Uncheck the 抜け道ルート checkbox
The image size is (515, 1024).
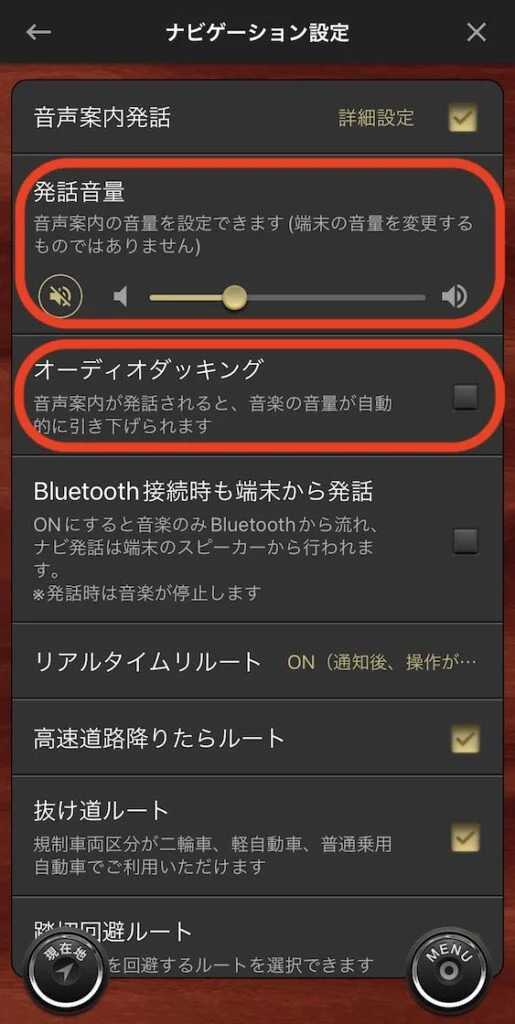465,837
